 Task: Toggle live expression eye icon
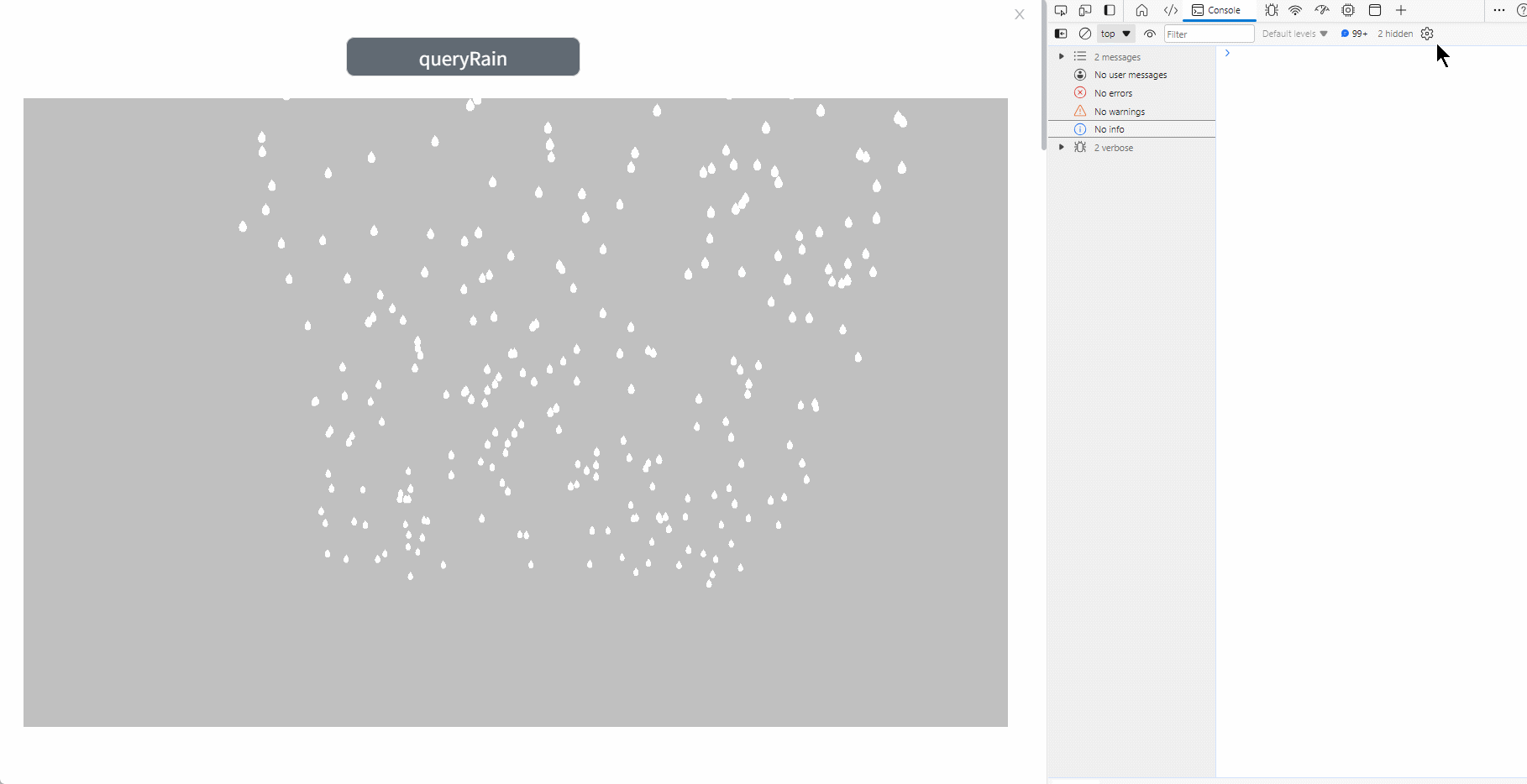pyautogui.click(x=1150, y=34)
